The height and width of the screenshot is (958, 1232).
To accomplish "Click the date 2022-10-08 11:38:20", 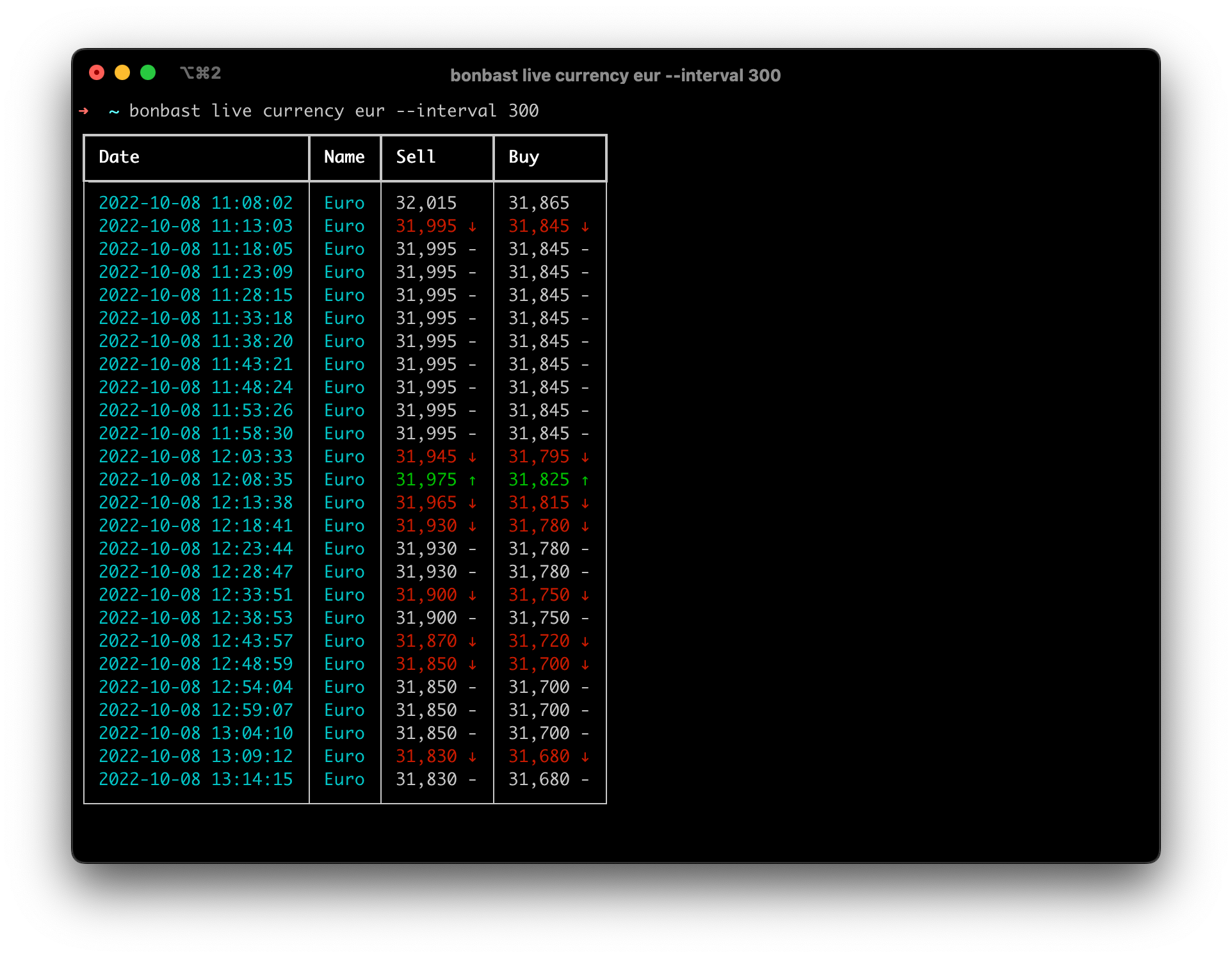I will coord(196,341).
